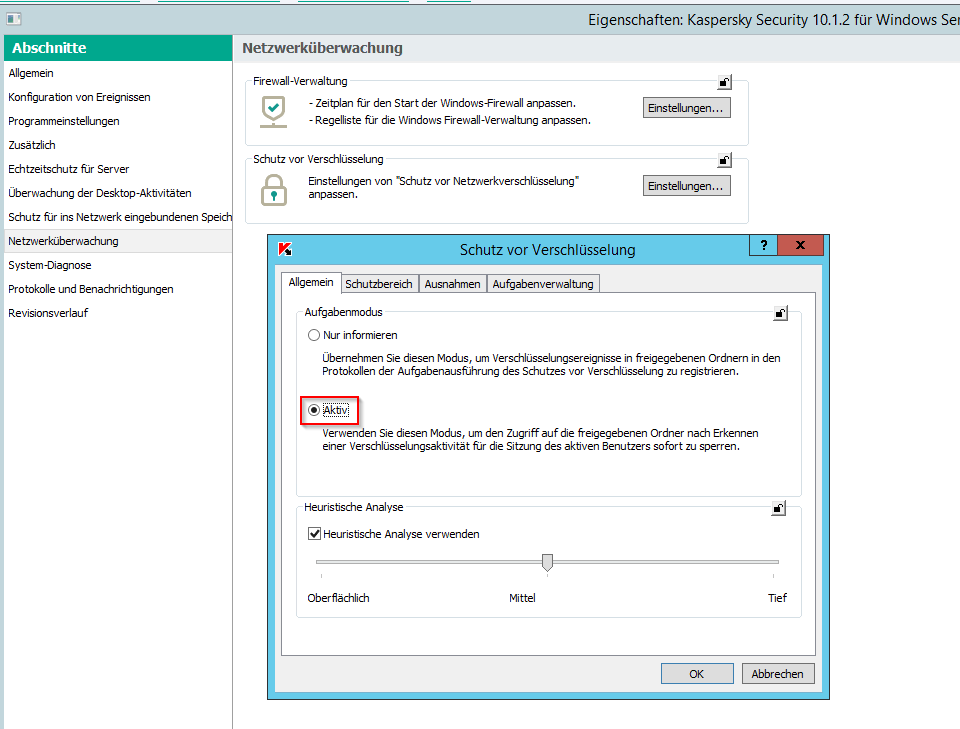
Task: Set heuristic slider to Oberflächlich end
Action: click(321, 562)
